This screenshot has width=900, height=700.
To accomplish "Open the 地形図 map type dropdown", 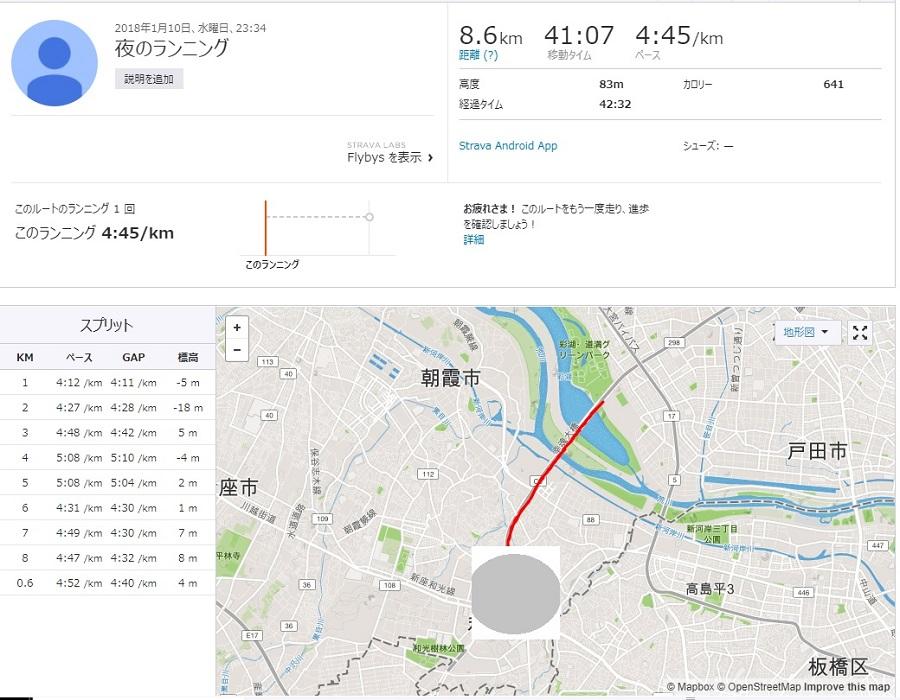I will point(806,332).
